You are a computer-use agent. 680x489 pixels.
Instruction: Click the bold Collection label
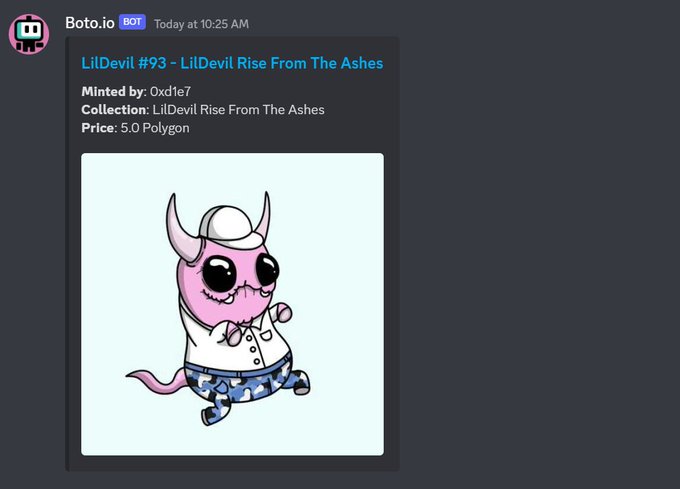coord(114,110)
